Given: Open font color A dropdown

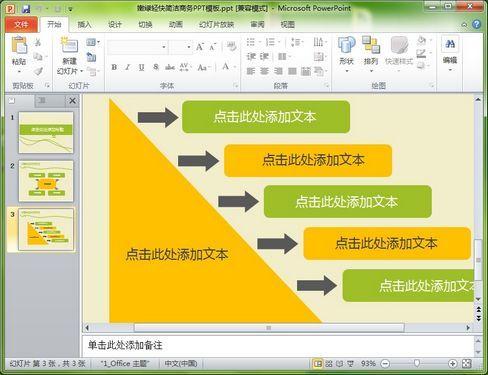Looking at the screenshot, I should [x=228, y=67].
